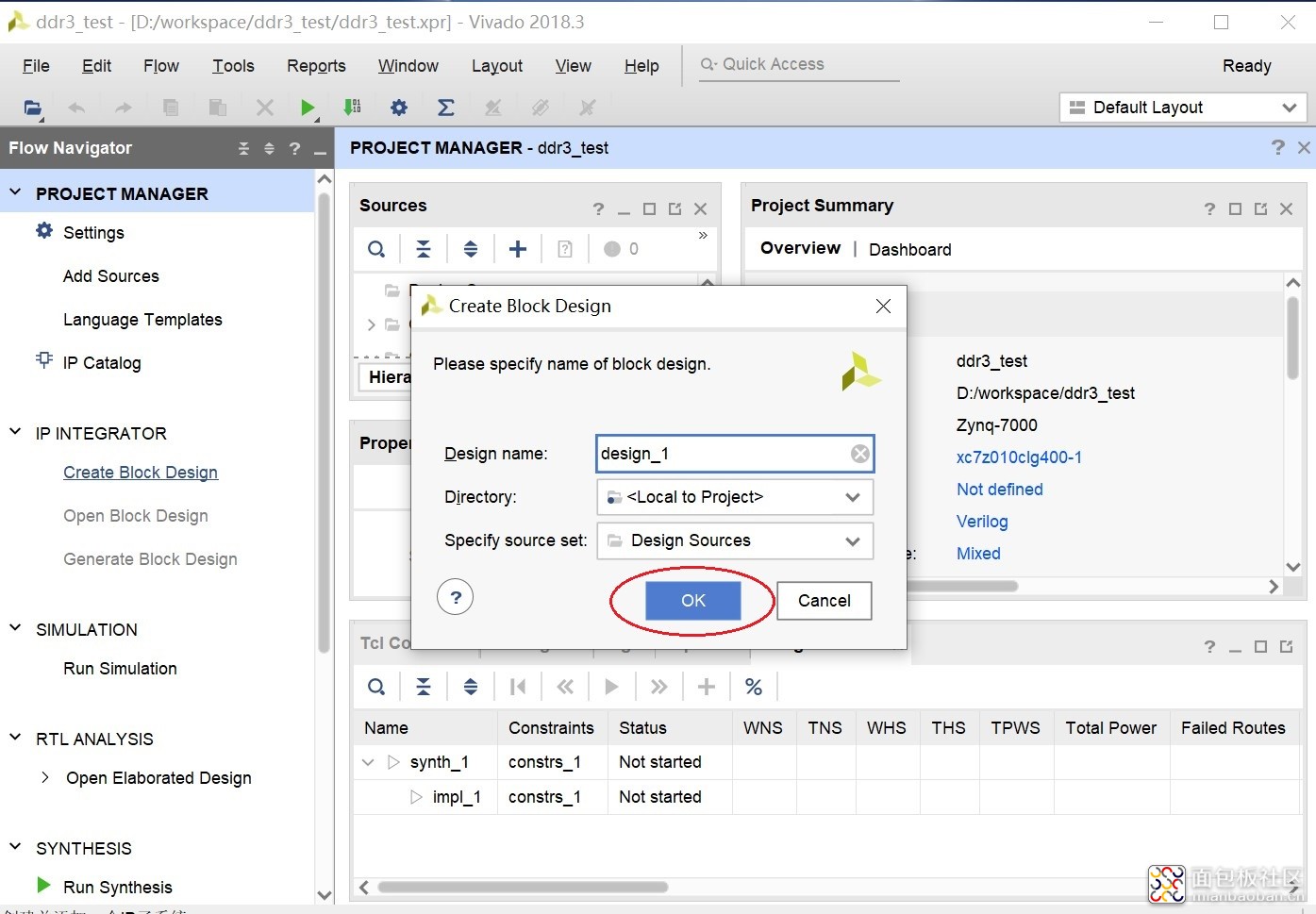The image size is (1316, 914).
Task: Expand Open Elaborated Design
Action: (45, 777)
